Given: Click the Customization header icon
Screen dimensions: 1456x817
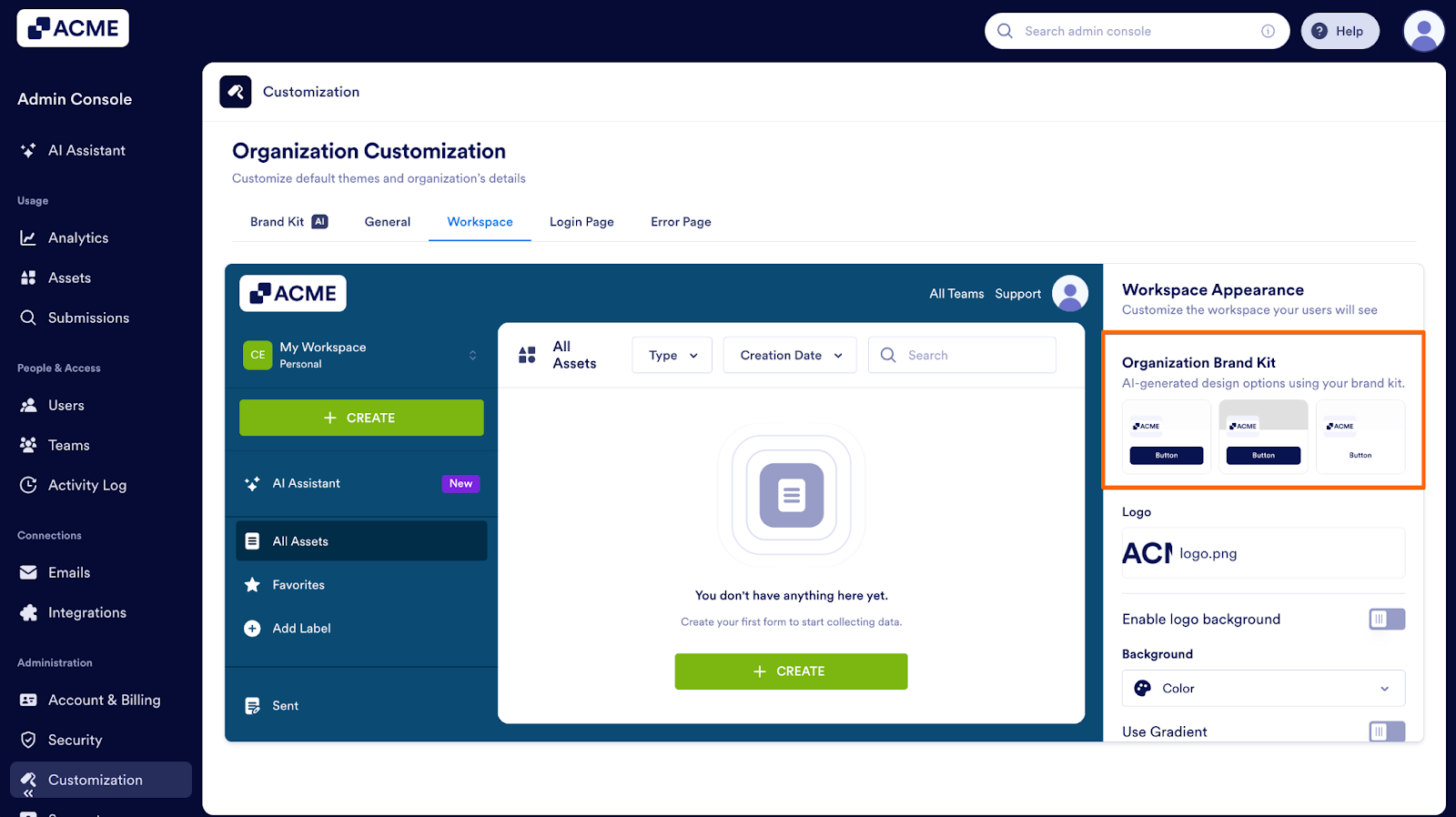Looking at the screenshot, I should pos(236,92).
